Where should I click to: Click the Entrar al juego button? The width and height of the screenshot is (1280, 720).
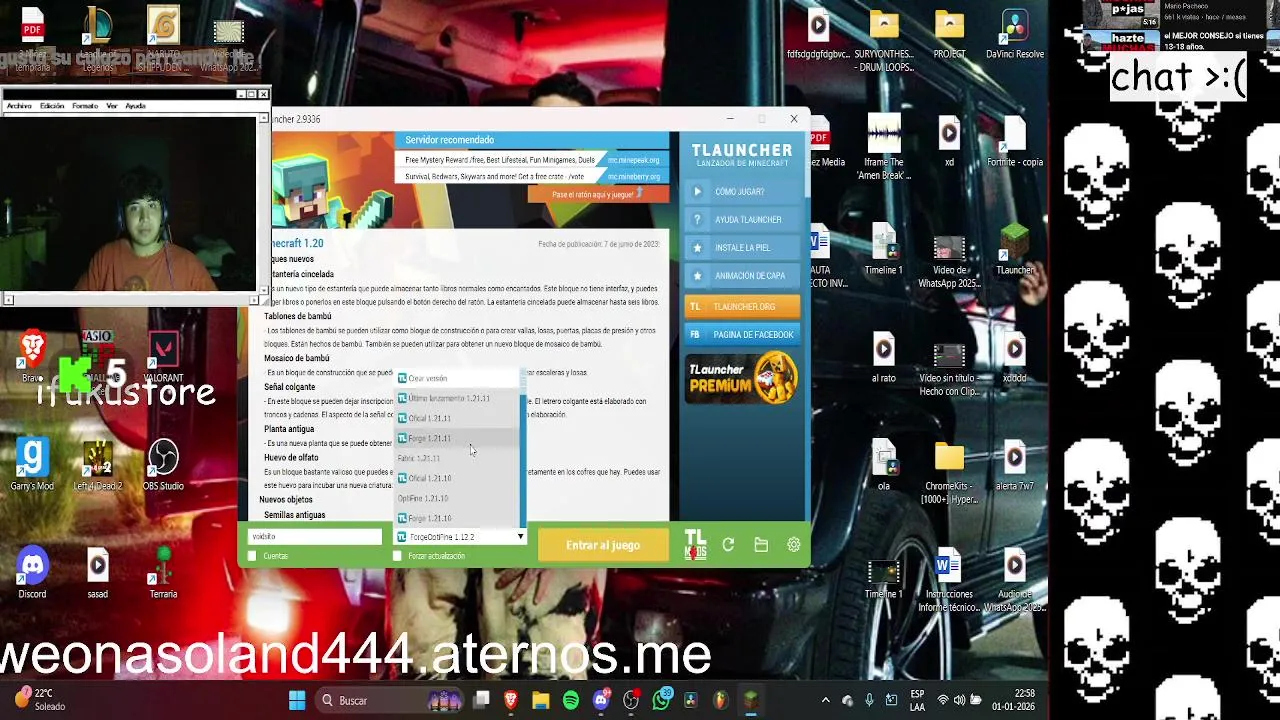click(603, 545)
